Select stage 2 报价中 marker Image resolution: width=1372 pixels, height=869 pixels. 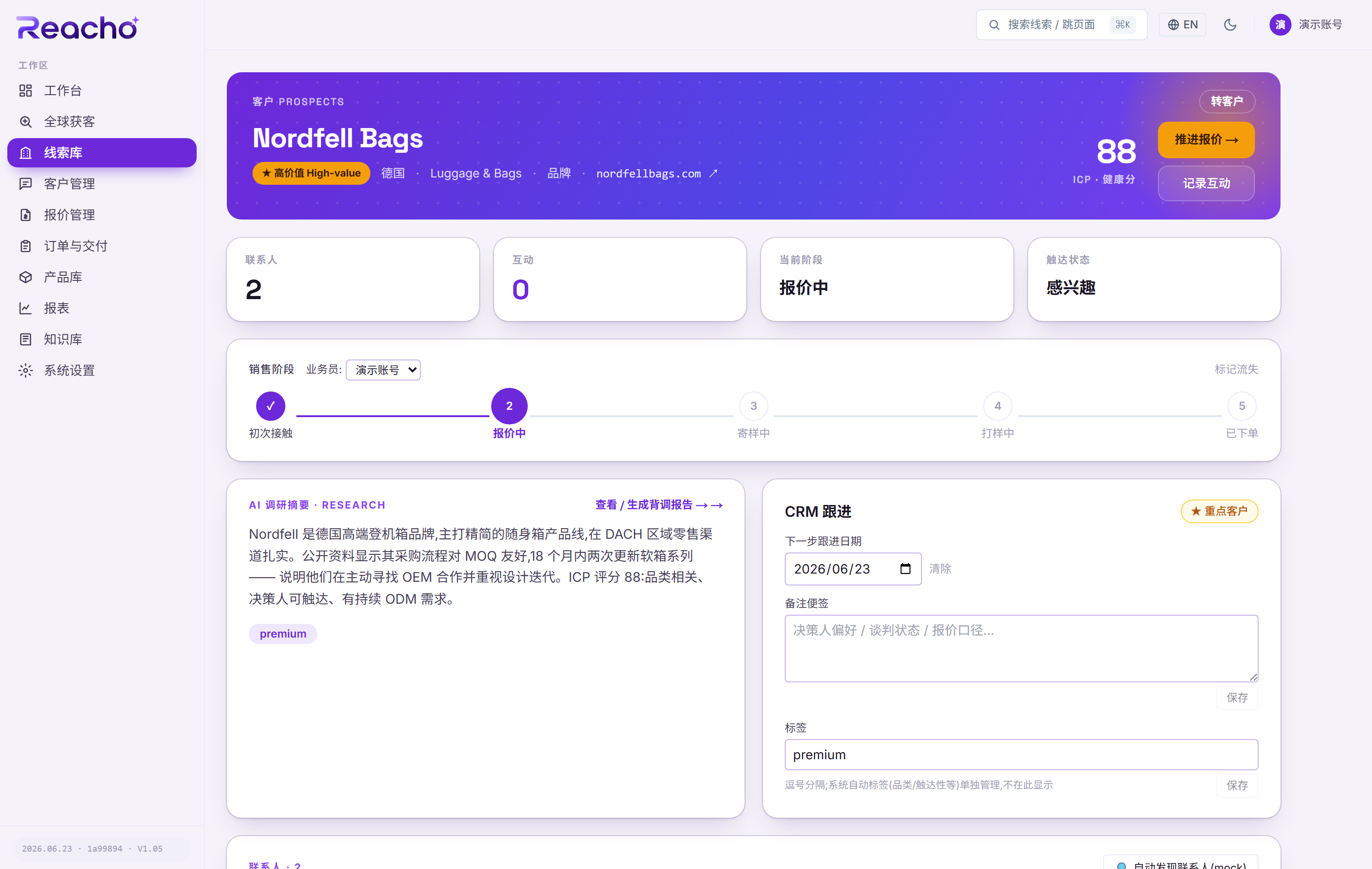coord(509,406)
